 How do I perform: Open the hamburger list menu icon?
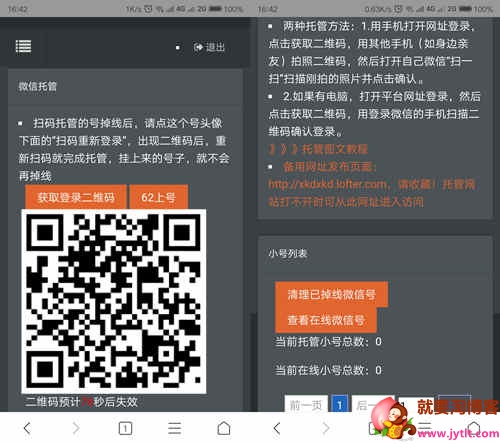pyautogui.click(x=24, y=46)
